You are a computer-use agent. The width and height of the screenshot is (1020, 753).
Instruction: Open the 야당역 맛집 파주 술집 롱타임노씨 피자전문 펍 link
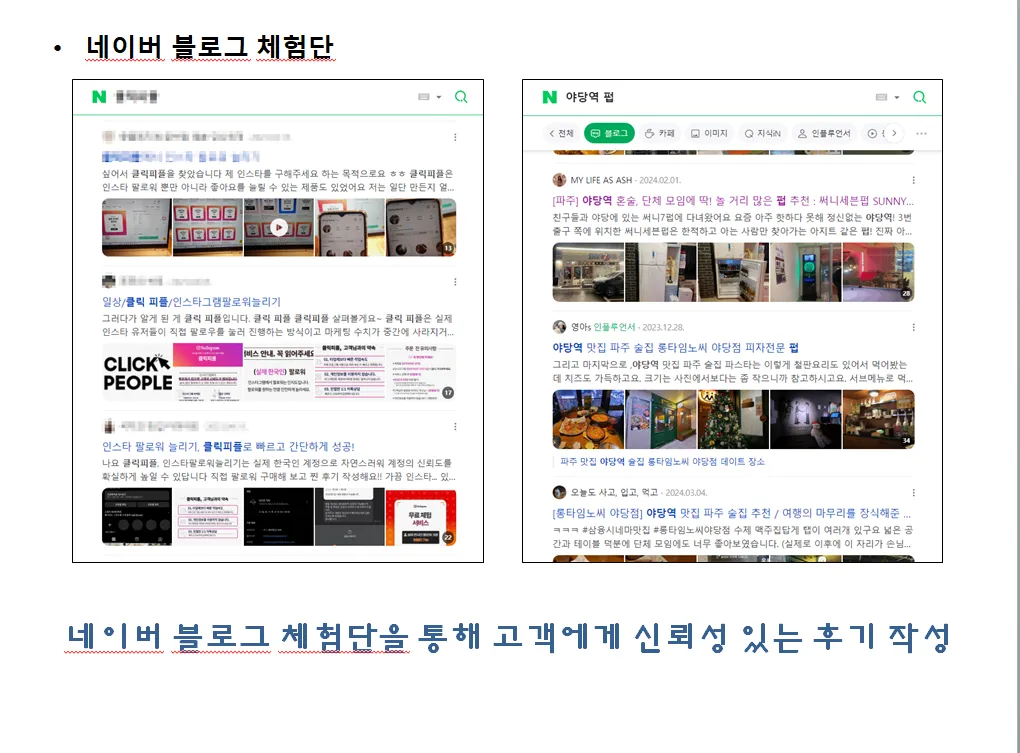[675, 348]
